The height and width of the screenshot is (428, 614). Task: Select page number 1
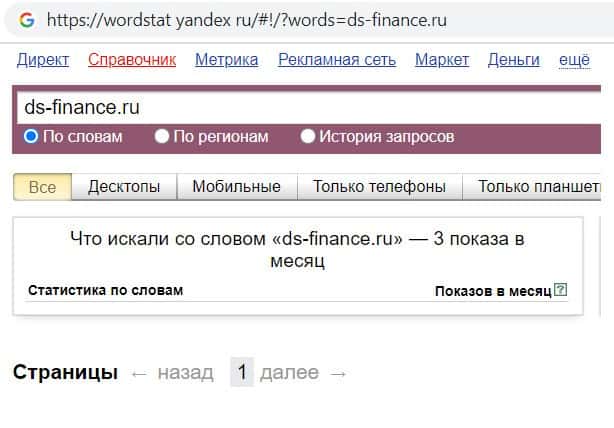242,372
